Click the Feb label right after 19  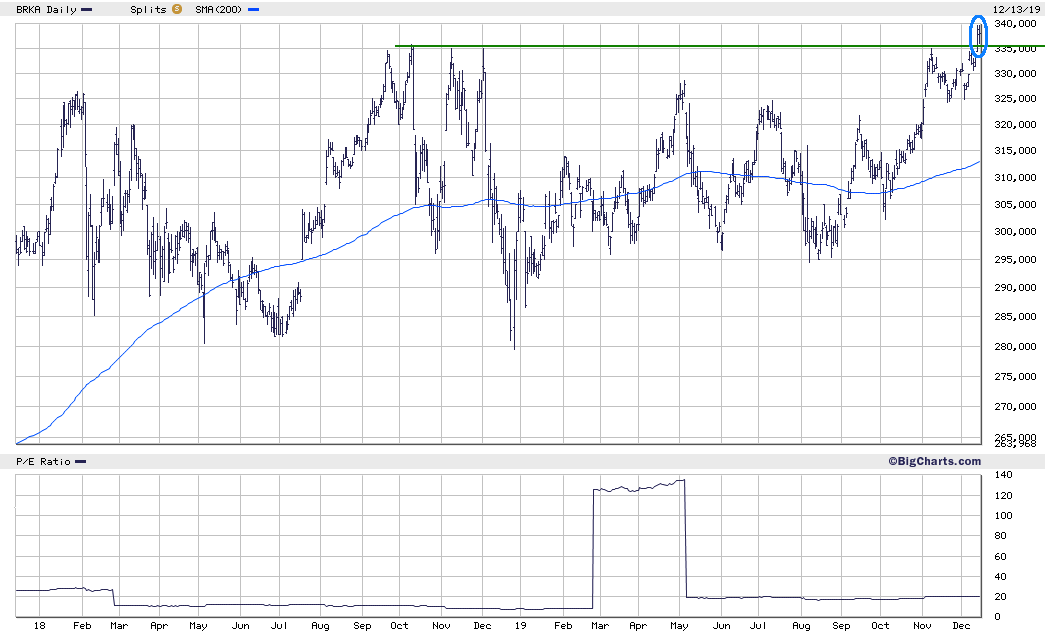563,626
